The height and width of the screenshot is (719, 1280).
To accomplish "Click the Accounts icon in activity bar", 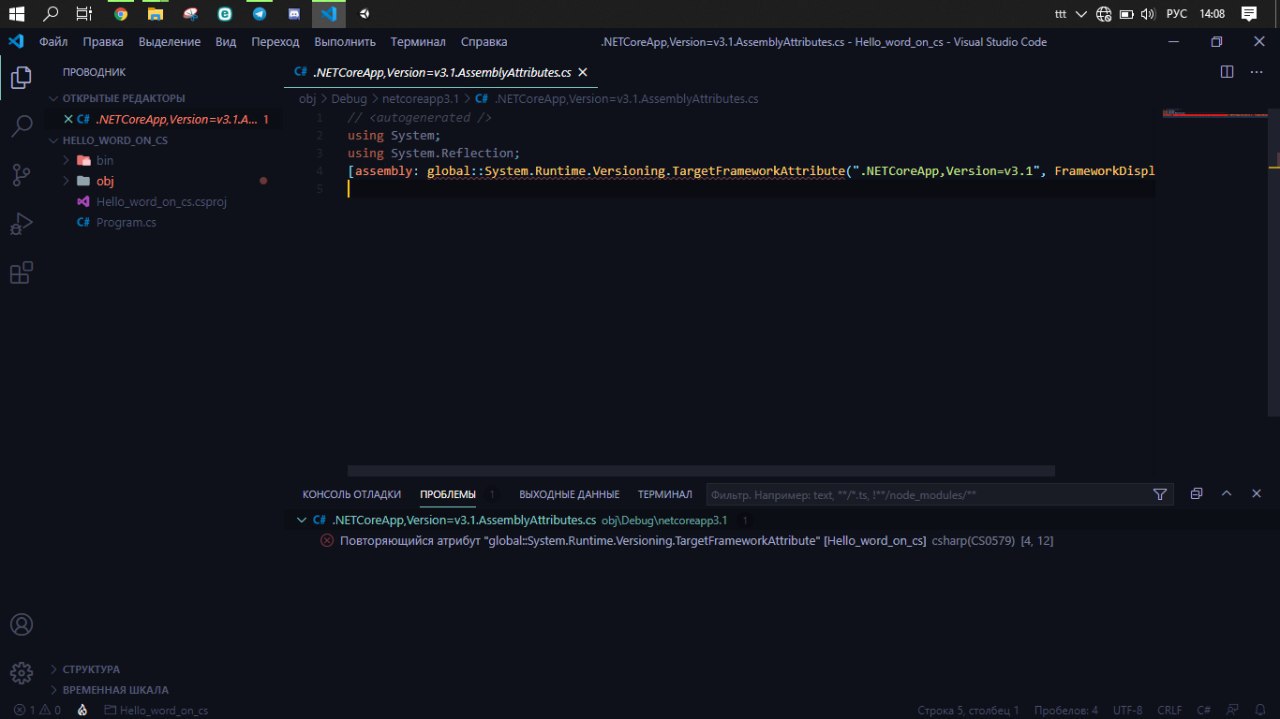I will (21, 625).
